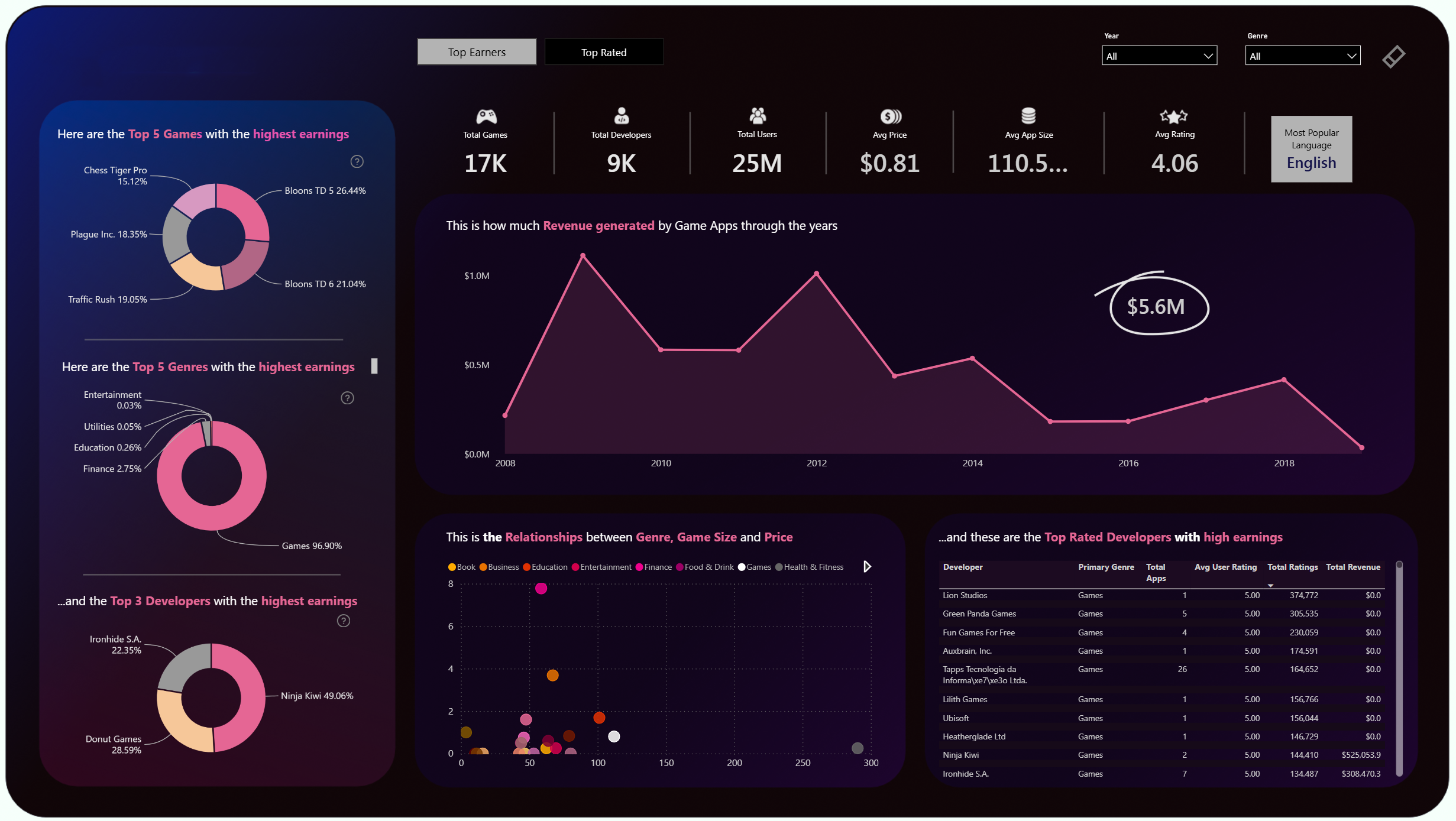The height and width of the screenshot is (821, 1456).
Task: Switch to the Top Rated tab
Action: pos(603,52)
